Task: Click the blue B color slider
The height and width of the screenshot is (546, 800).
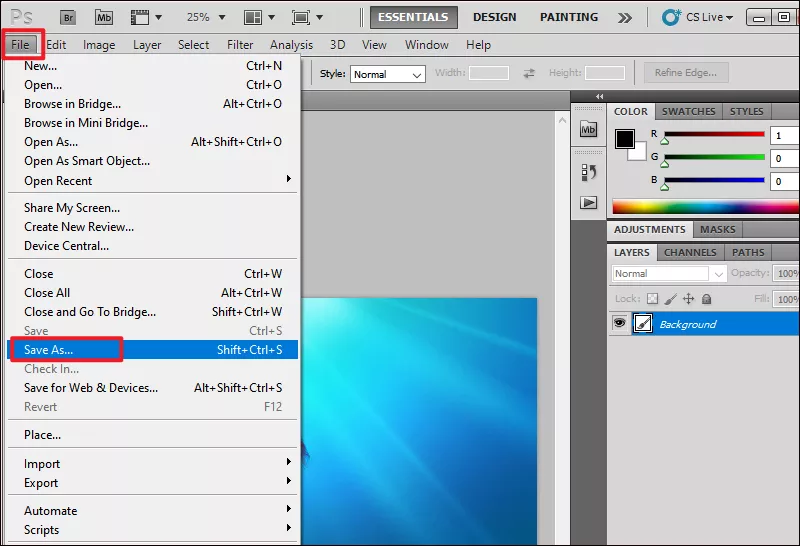Action: (714, 180)
